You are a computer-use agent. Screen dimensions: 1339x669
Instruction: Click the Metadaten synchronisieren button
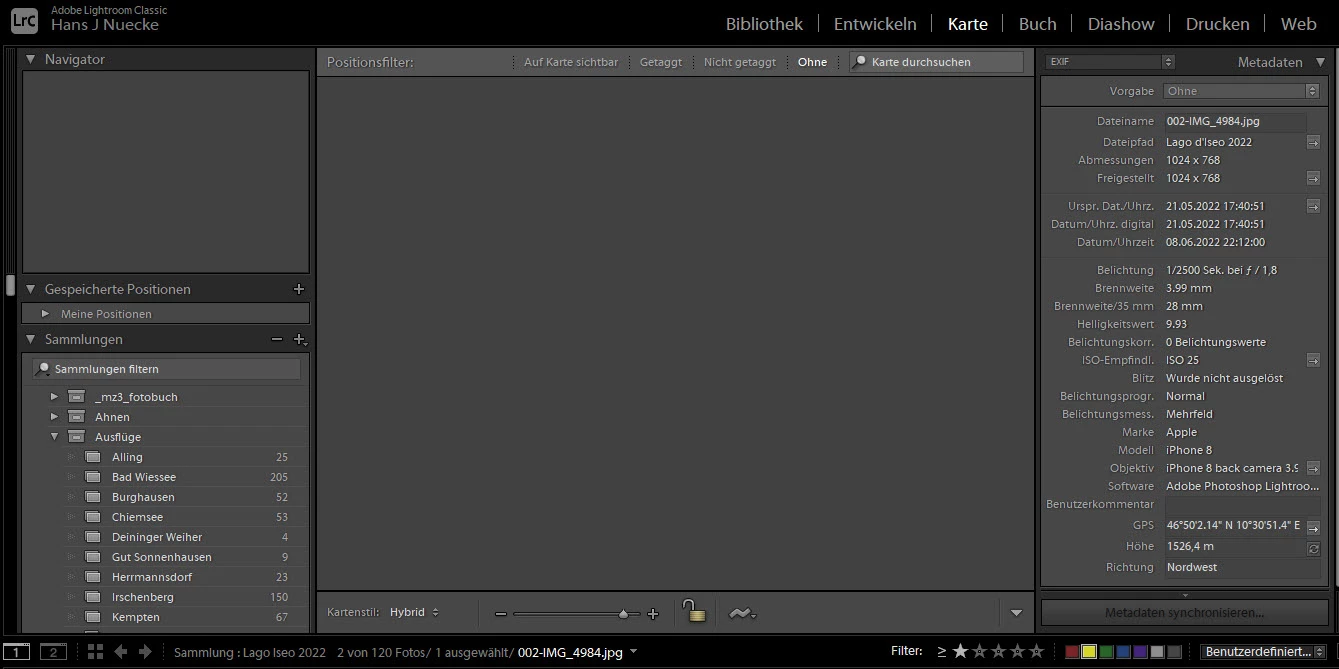1184,612
